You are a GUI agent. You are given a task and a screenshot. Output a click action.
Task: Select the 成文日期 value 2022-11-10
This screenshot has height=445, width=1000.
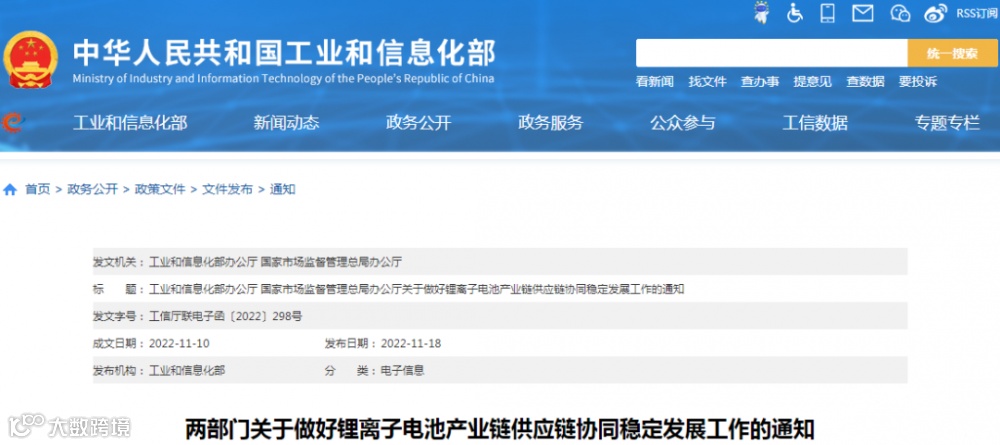click(x=179, y=344)
